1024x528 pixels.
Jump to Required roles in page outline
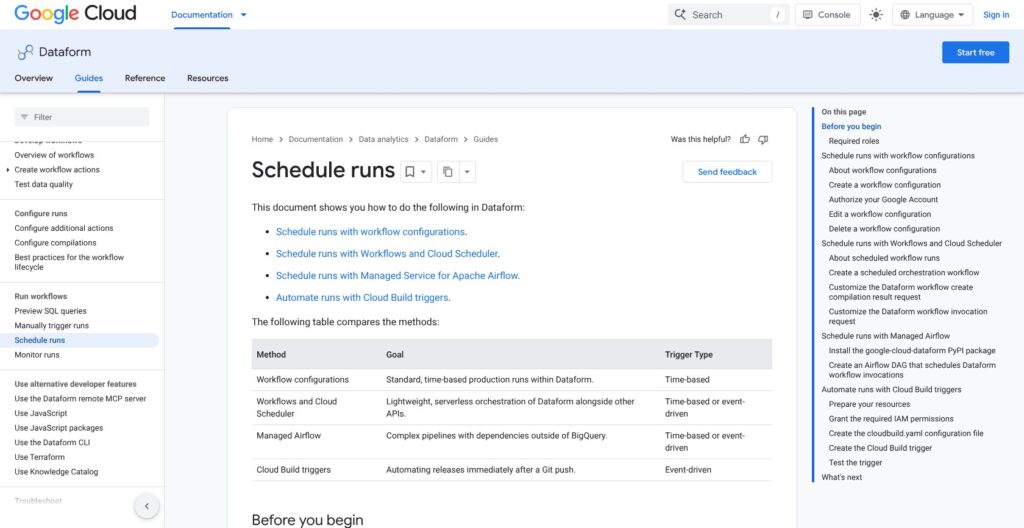coord(854,141)
